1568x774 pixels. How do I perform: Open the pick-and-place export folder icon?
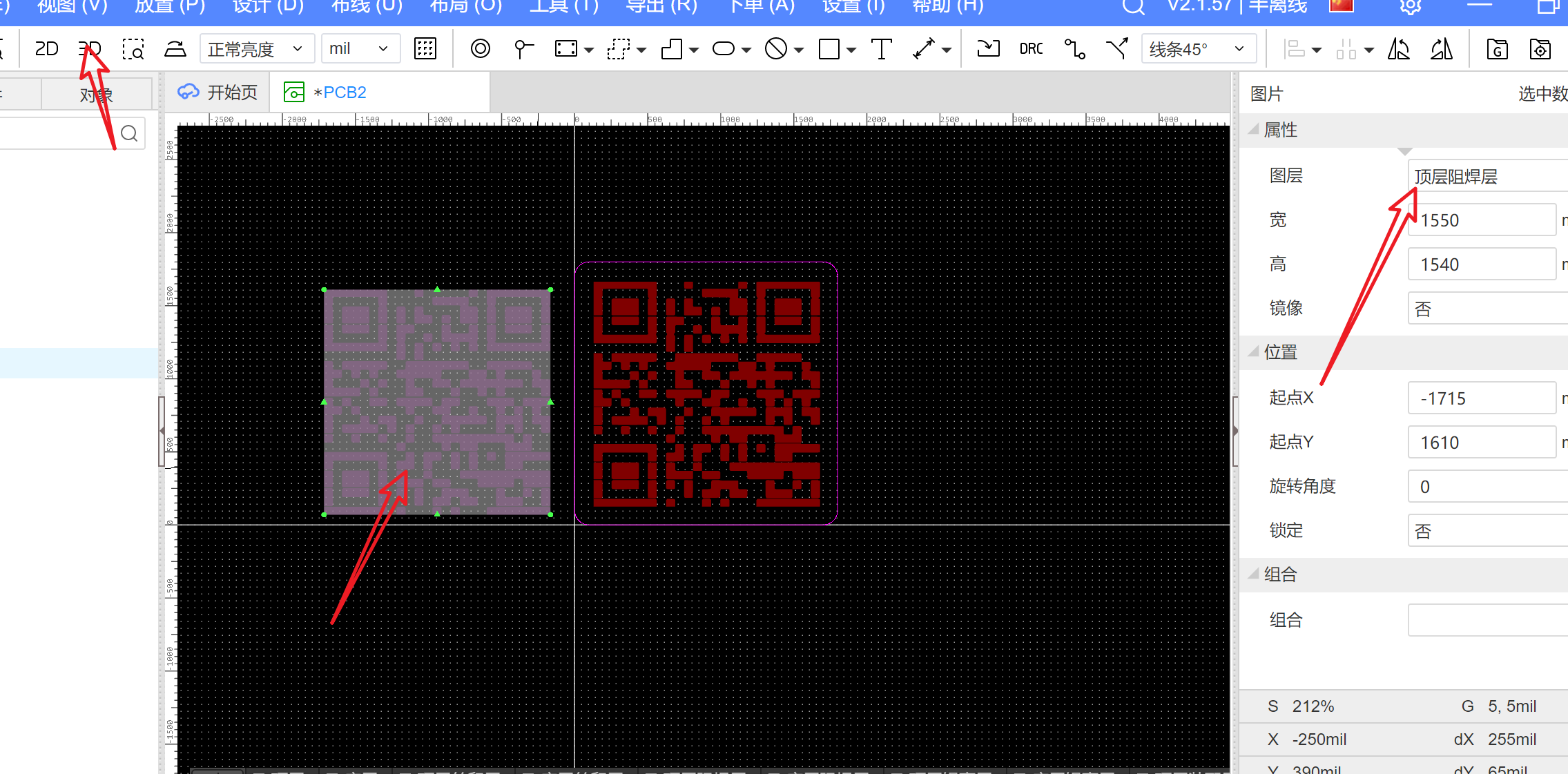pos(1540,49)
